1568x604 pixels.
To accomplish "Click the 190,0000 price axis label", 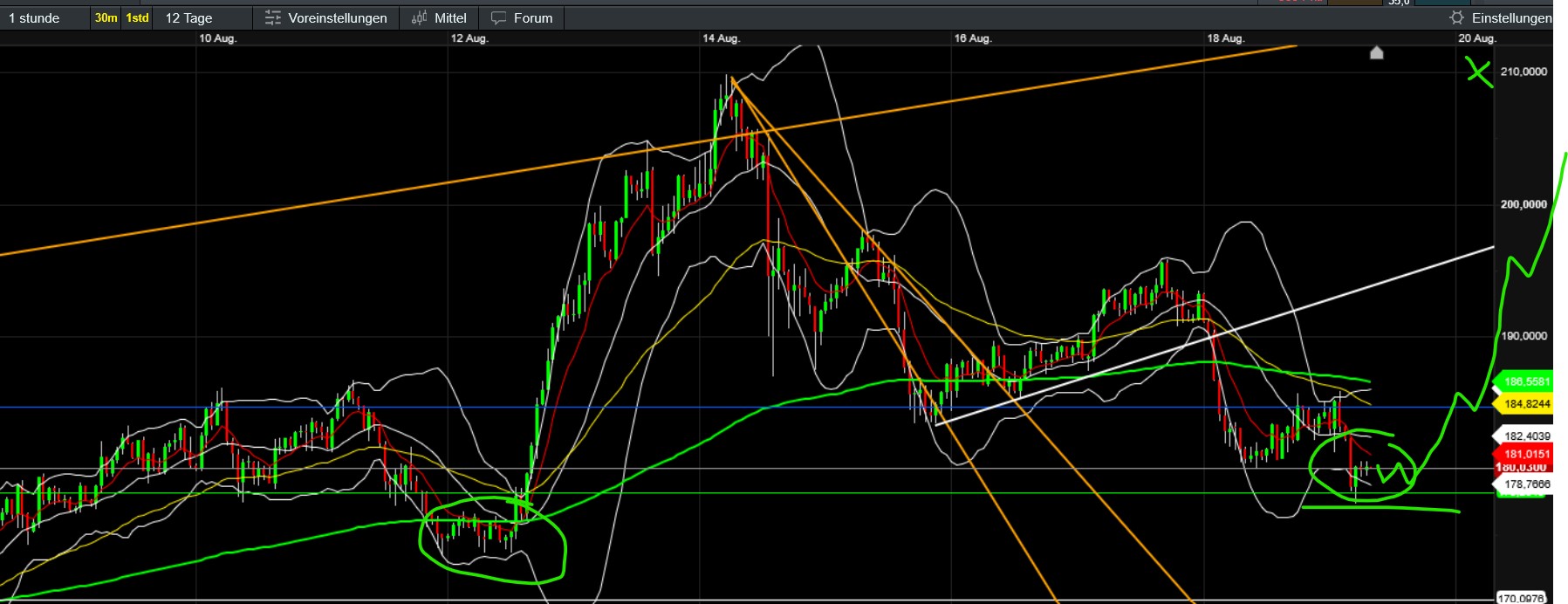I will (x=1523, y=336).
